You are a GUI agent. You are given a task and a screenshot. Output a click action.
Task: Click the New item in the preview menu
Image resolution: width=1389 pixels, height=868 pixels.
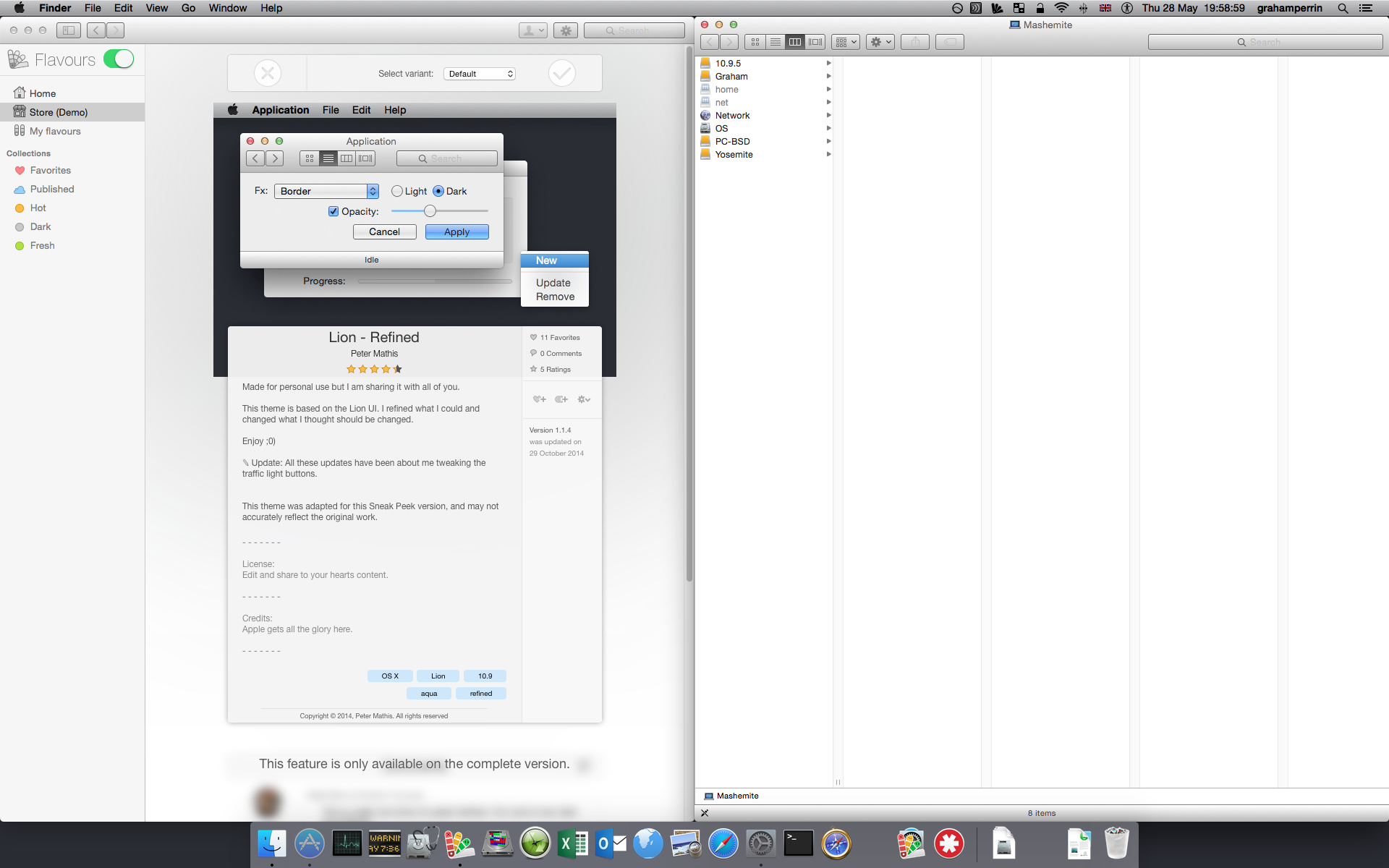555,260
